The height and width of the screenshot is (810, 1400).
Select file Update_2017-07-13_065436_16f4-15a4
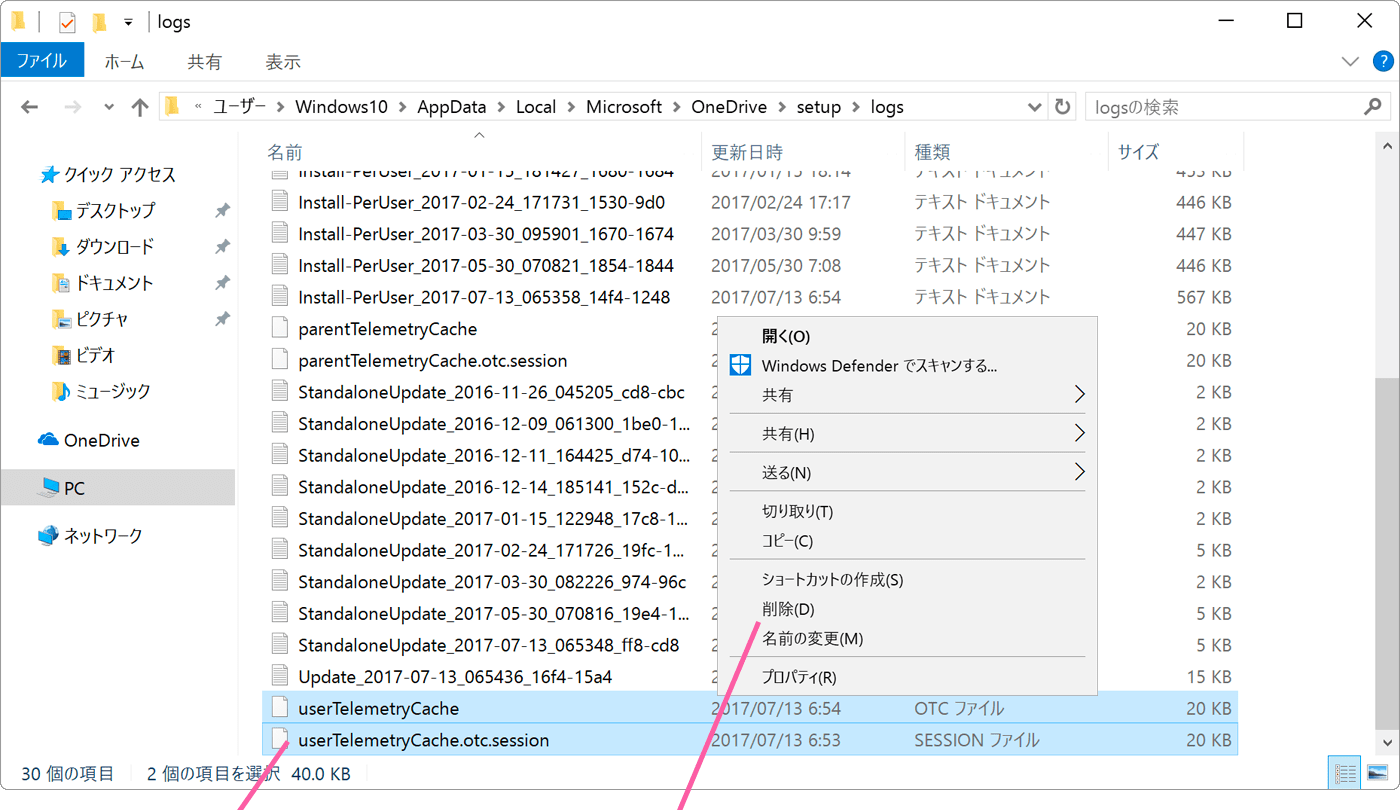(455, 677)
